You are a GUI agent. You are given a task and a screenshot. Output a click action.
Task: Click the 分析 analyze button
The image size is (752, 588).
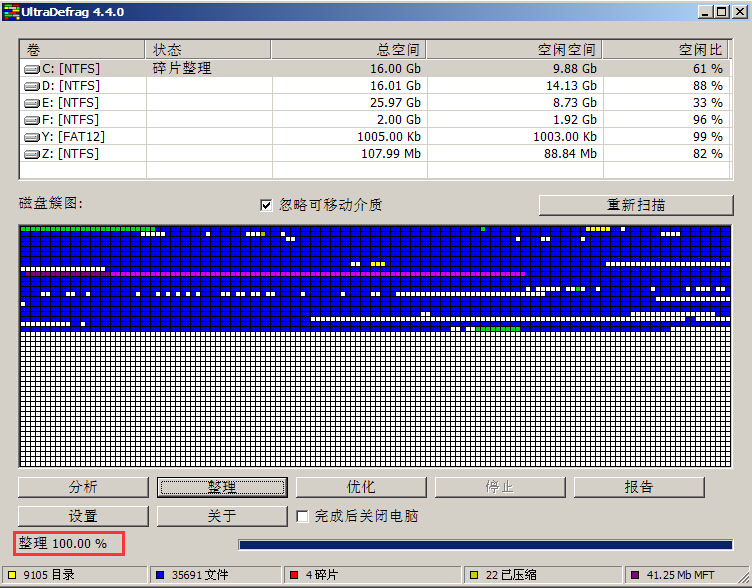point(83,487)
